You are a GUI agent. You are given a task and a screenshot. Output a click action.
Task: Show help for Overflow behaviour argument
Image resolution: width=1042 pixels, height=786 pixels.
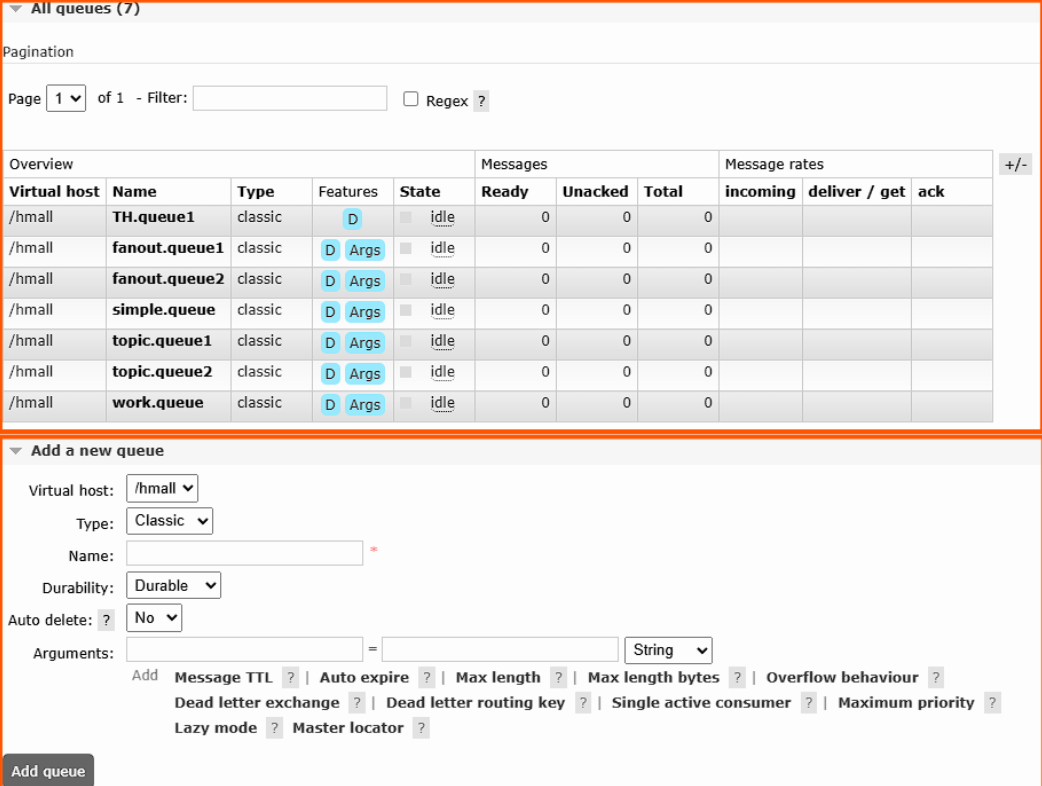935,678
